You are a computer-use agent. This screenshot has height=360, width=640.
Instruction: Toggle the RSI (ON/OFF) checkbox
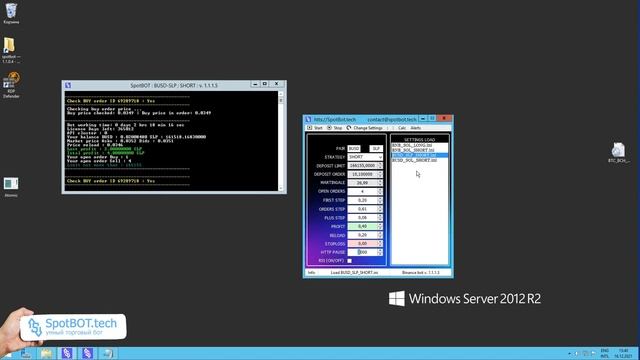(349, 261)
